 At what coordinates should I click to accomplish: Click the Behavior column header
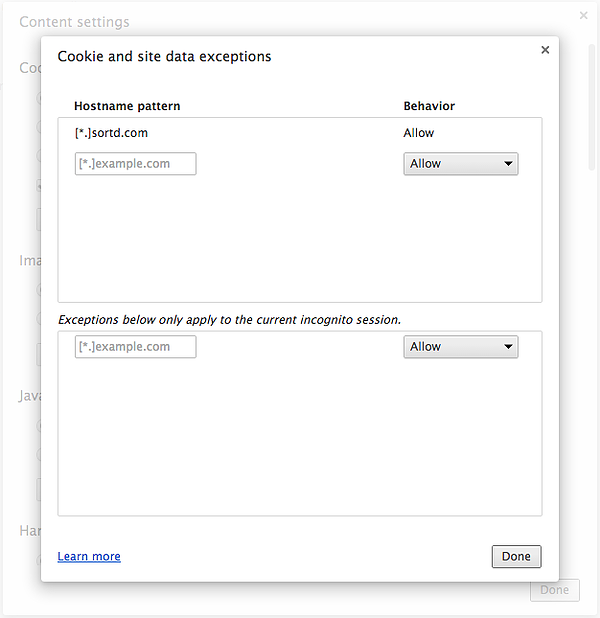coord(429,106)
